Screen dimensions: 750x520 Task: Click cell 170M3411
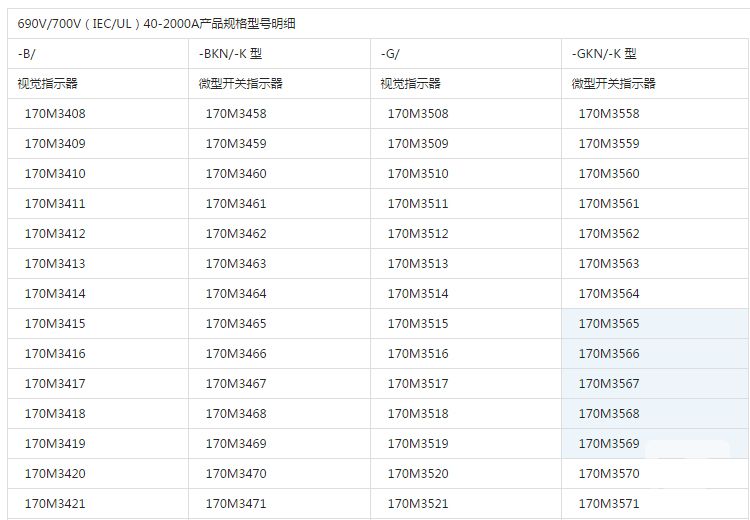55,203
